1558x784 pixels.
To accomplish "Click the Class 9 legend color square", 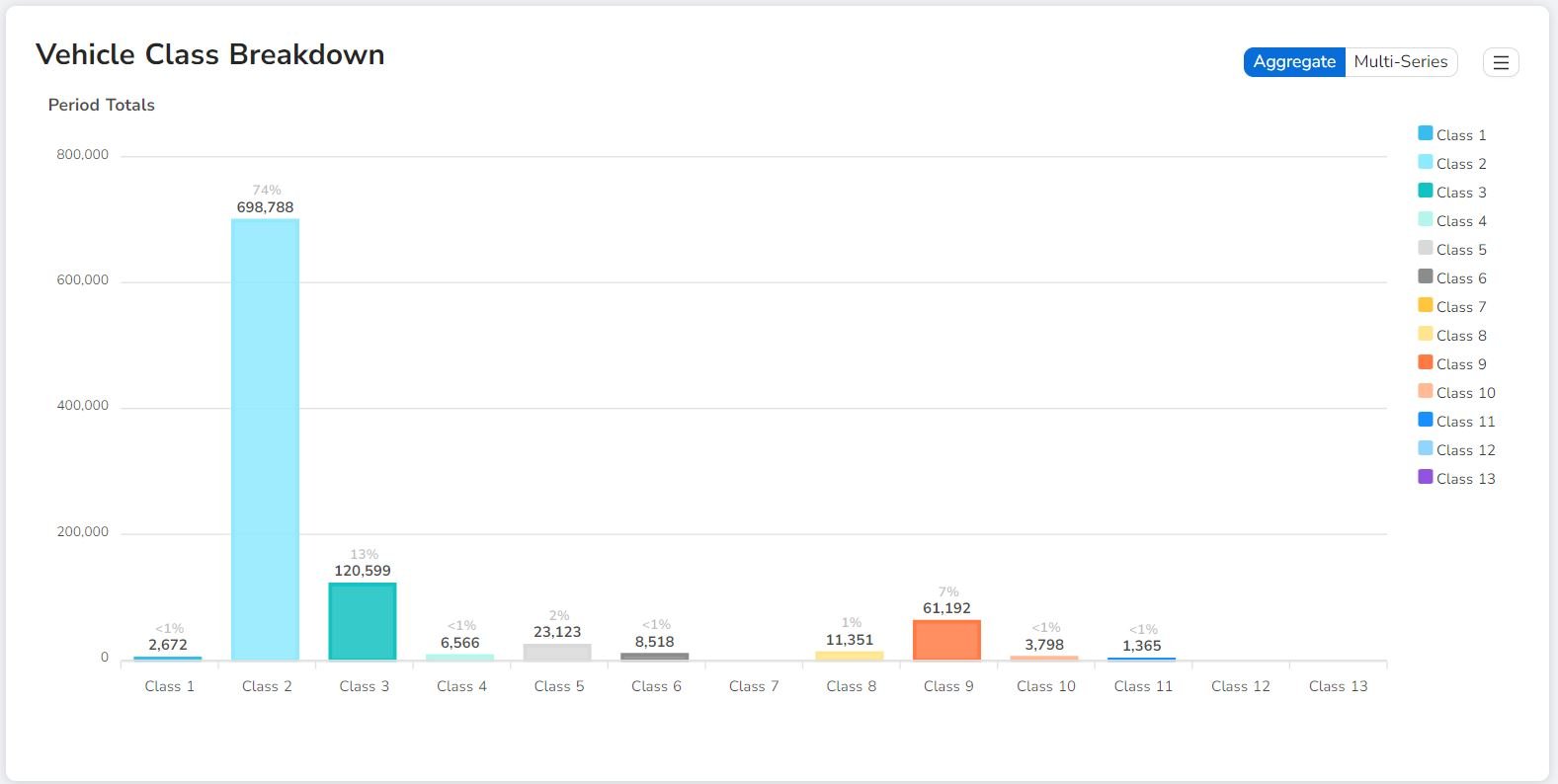I will (1425, 362).
